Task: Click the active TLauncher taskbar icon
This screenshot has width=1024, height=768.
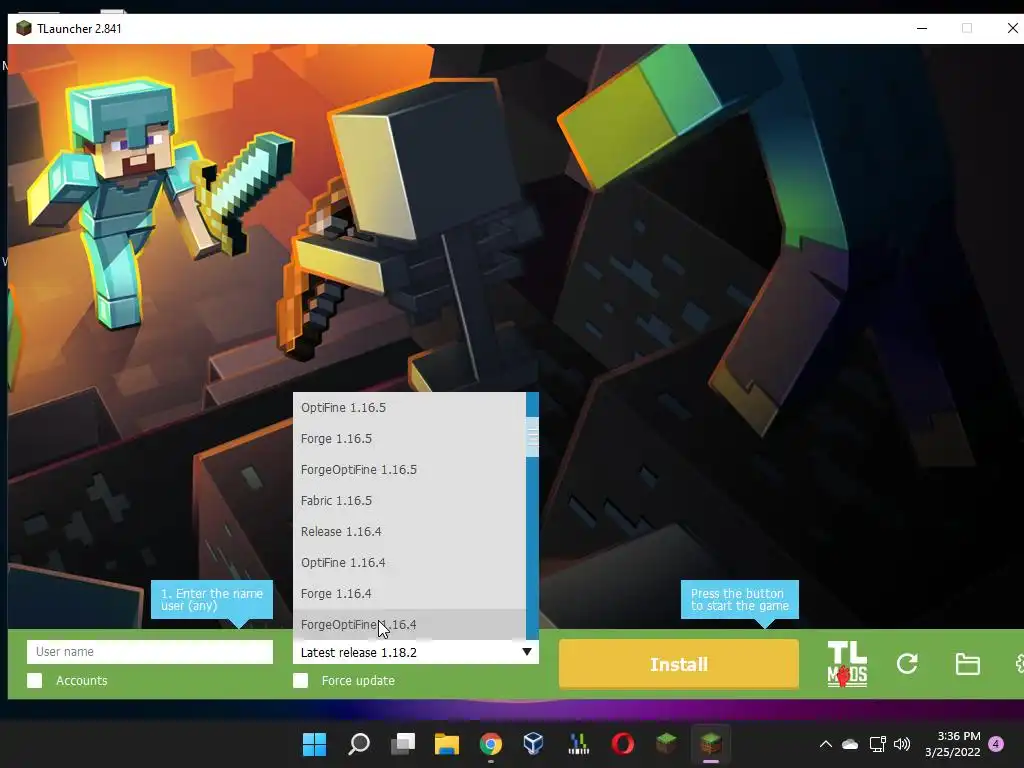Action: click(711, 743)
